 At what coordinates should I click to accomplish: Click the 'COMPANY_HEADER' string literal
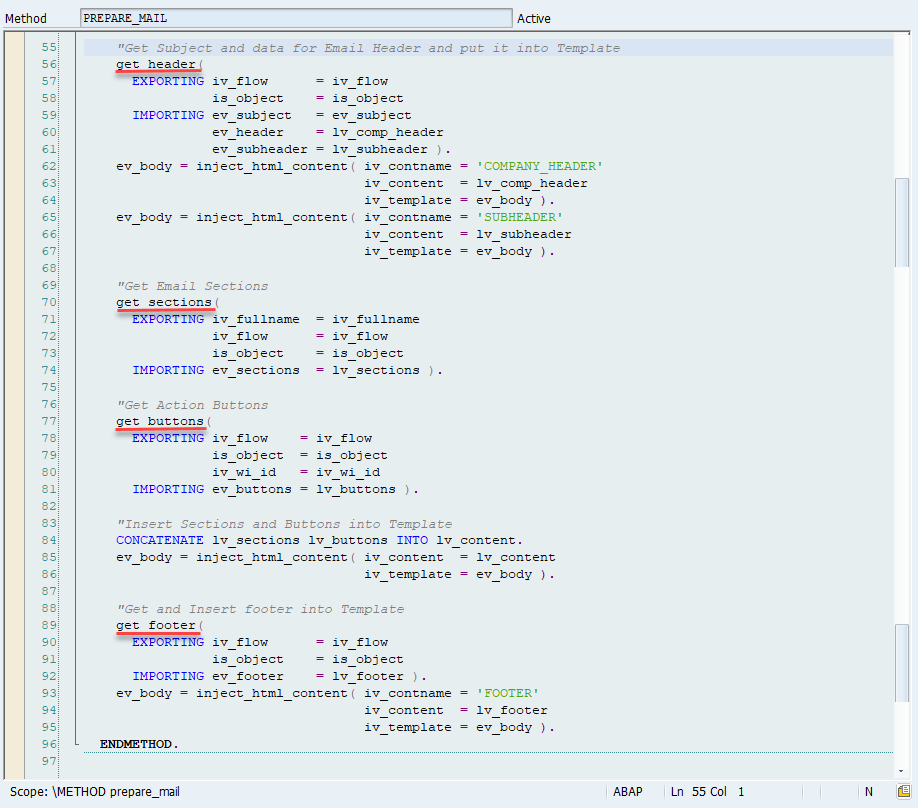coord(539,166)
